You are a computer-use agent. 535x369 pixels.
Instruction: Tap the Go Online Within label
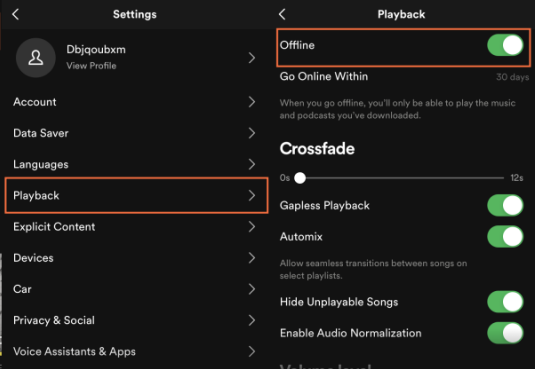point(324,76)
